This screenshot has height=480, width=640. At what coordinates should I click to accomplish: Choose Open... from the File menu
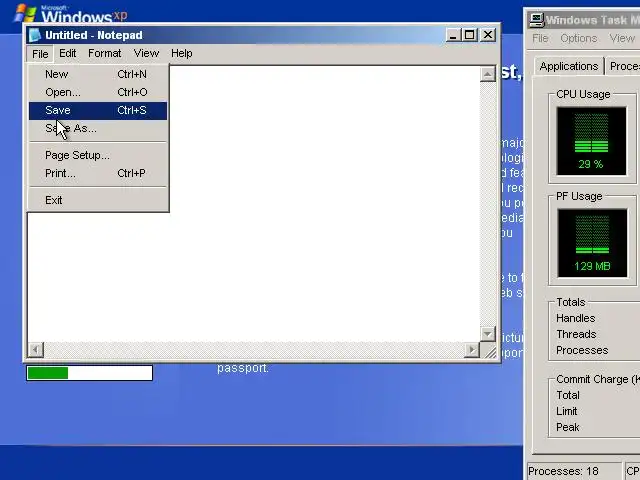pyautogui.click(x=98, y=92)
